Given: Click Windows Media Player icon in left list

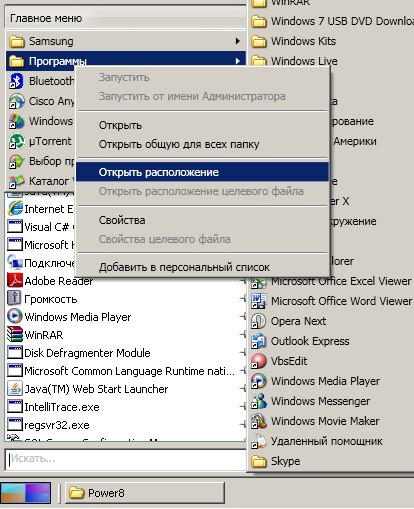Looking at the screenshot, I should 15,316.
